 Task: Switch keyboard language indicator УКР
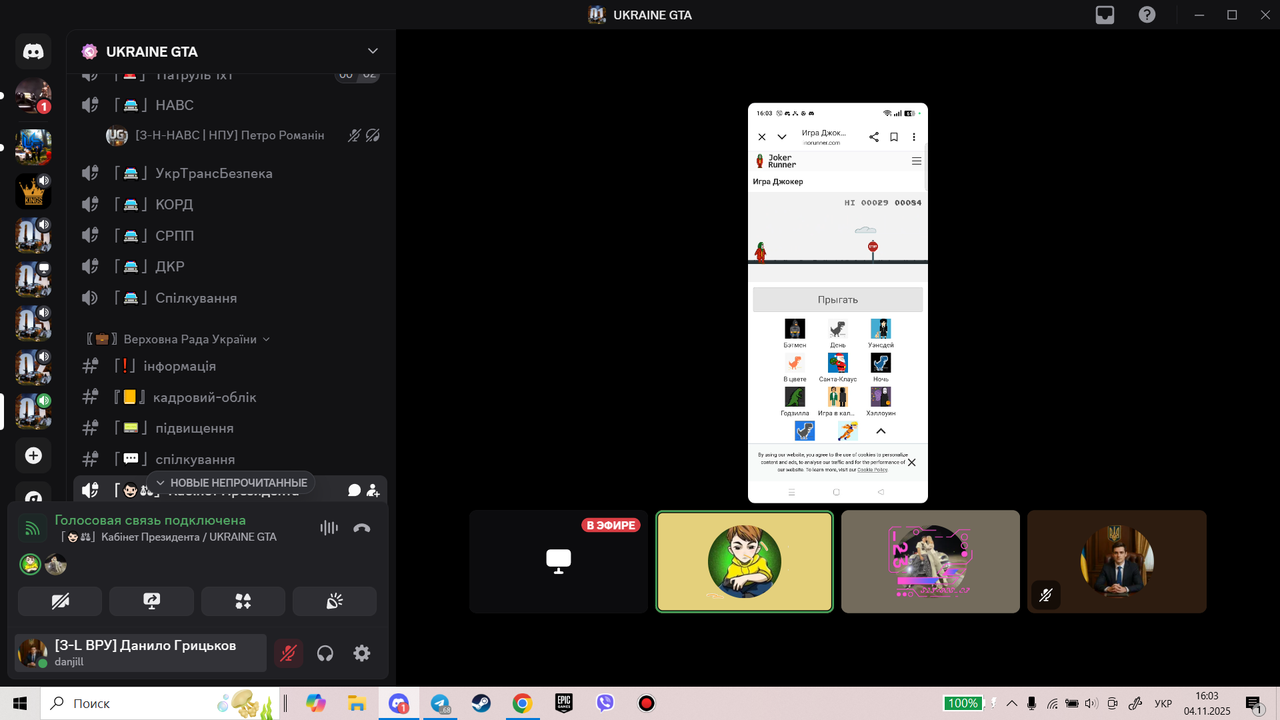[1163, 703]
